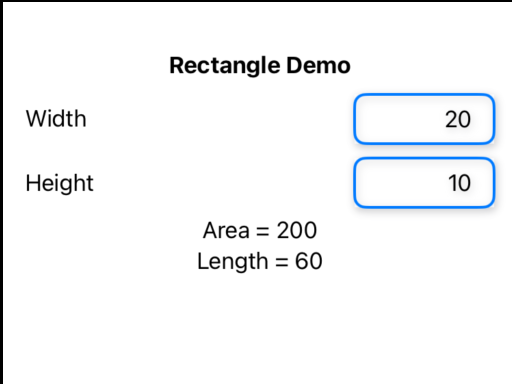
Task: Click the Rectangle Demo title
Action: tap(260, 65)
